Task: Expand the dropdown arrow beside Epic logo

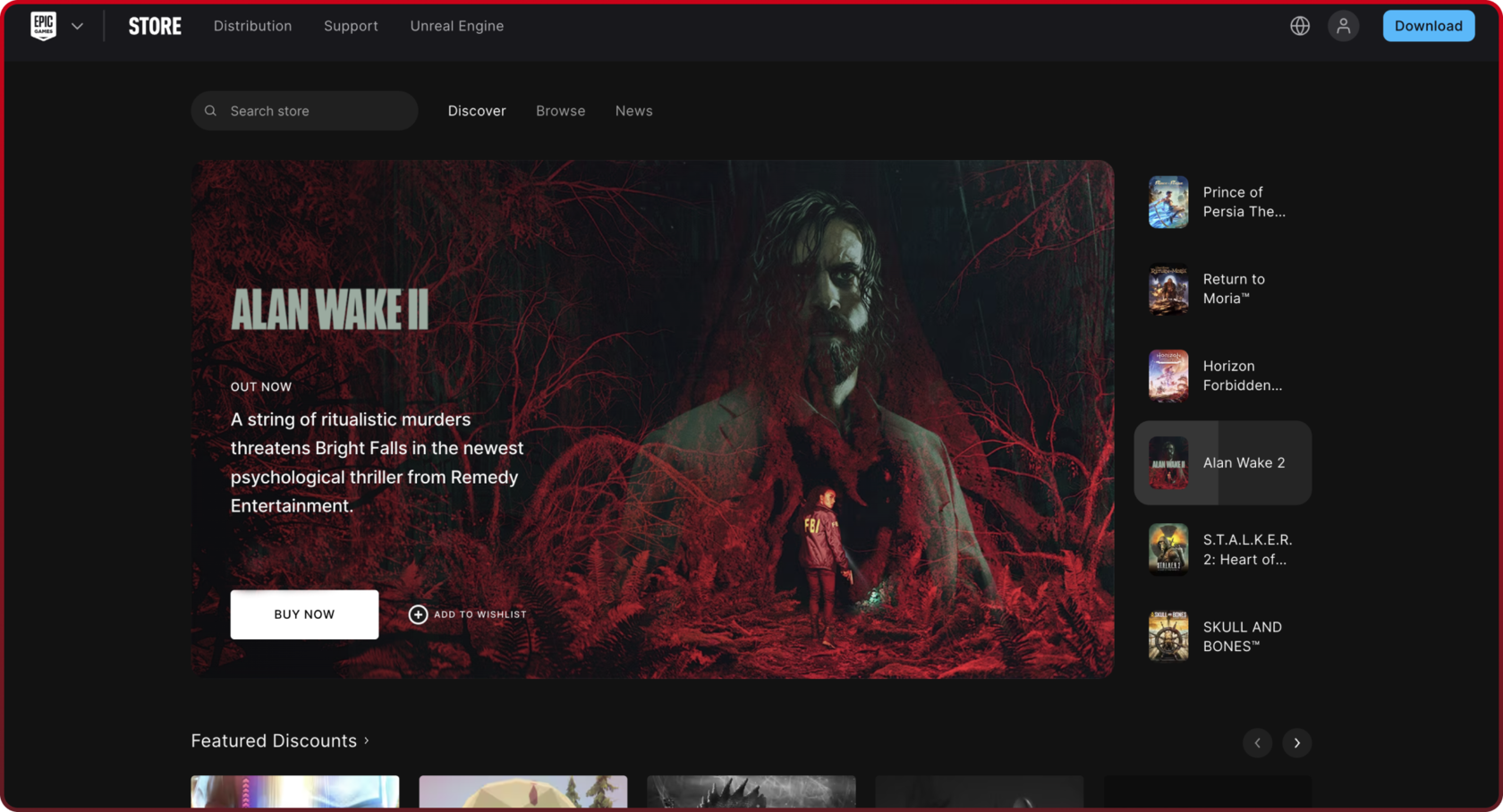Action: (78, 26)
